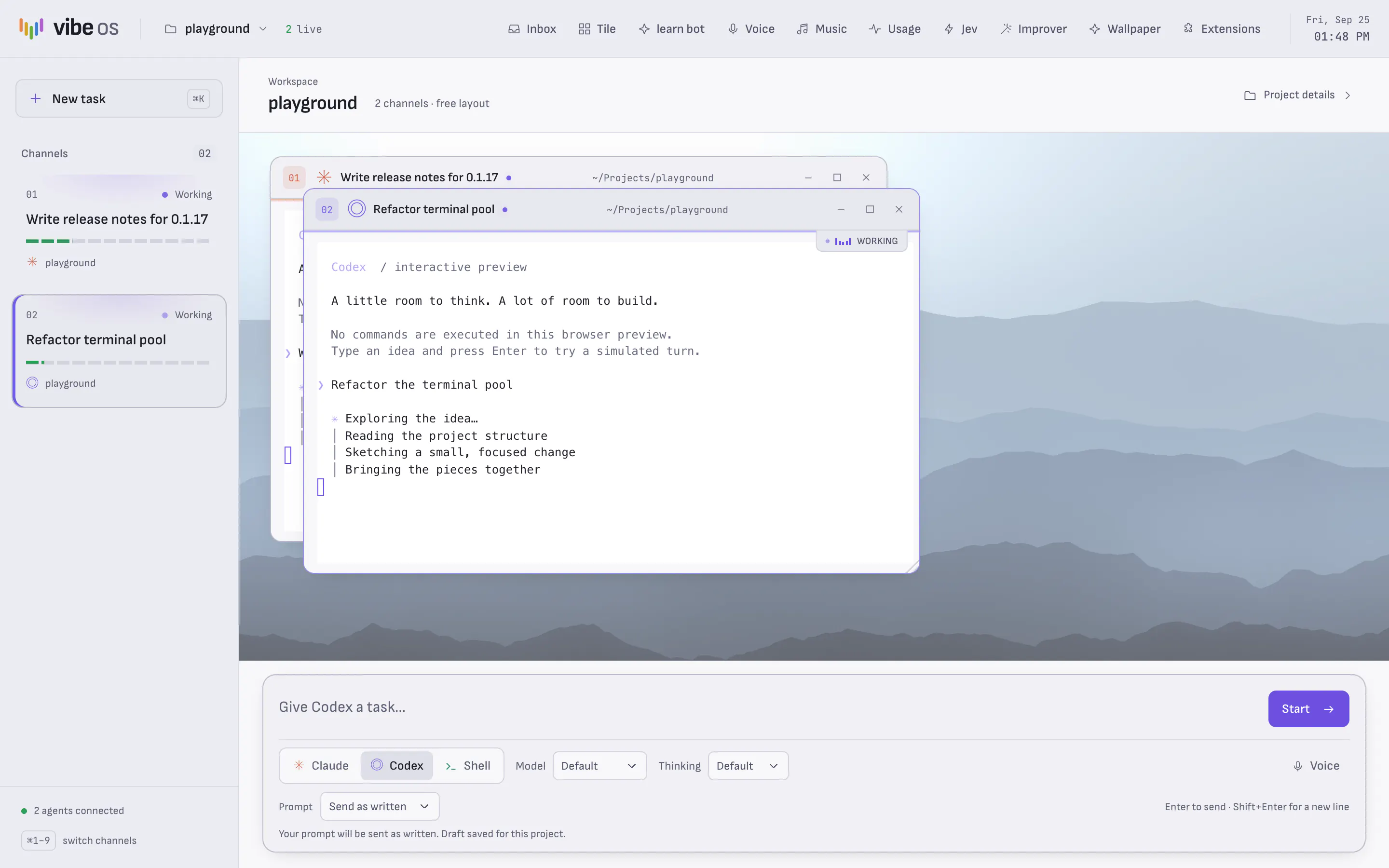Click the date and time clock
1389x868 pixels.
[1337, 28]
